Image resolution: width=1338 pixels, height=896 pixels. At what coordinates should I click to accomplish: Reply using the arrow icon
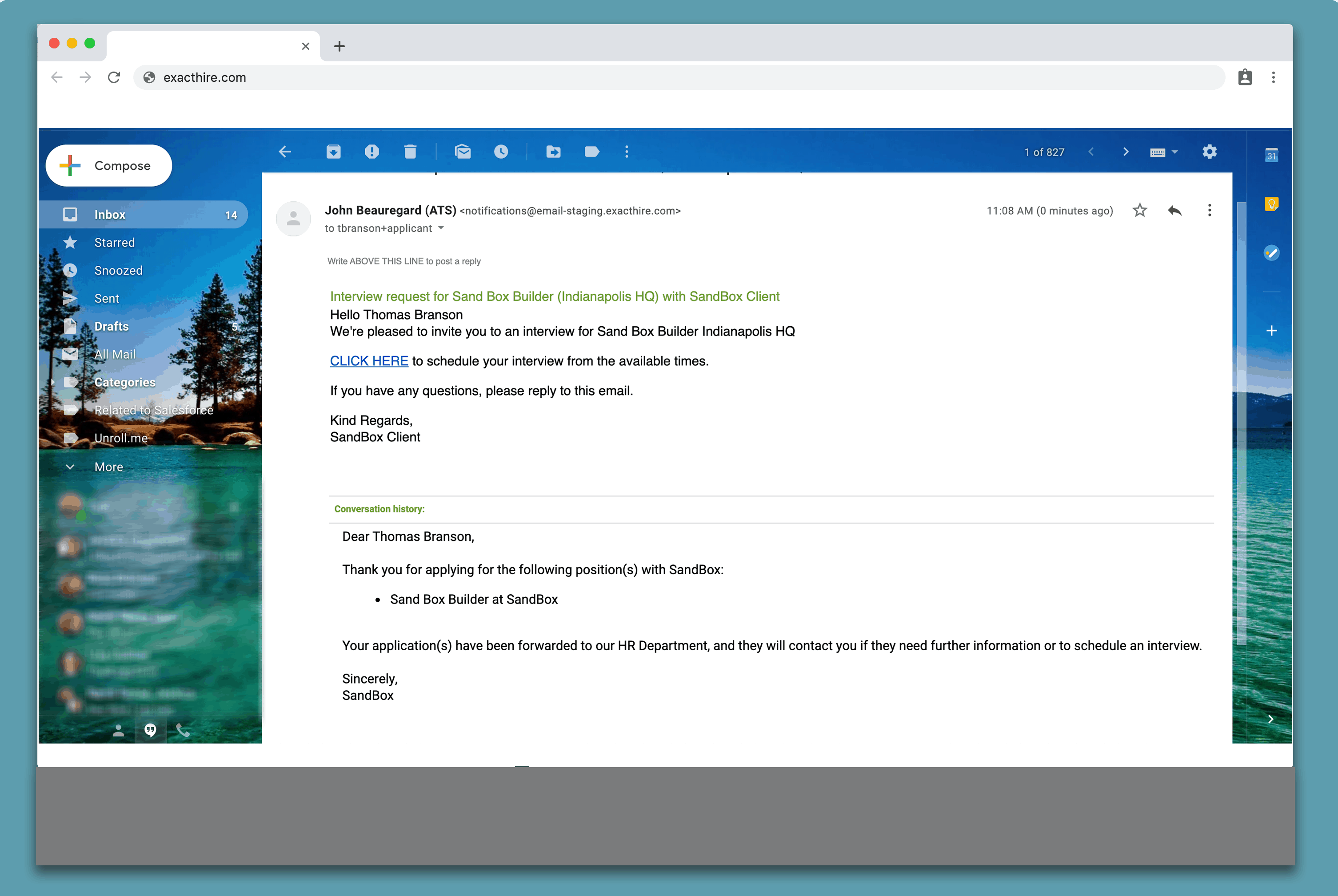tap(1174, 210)
